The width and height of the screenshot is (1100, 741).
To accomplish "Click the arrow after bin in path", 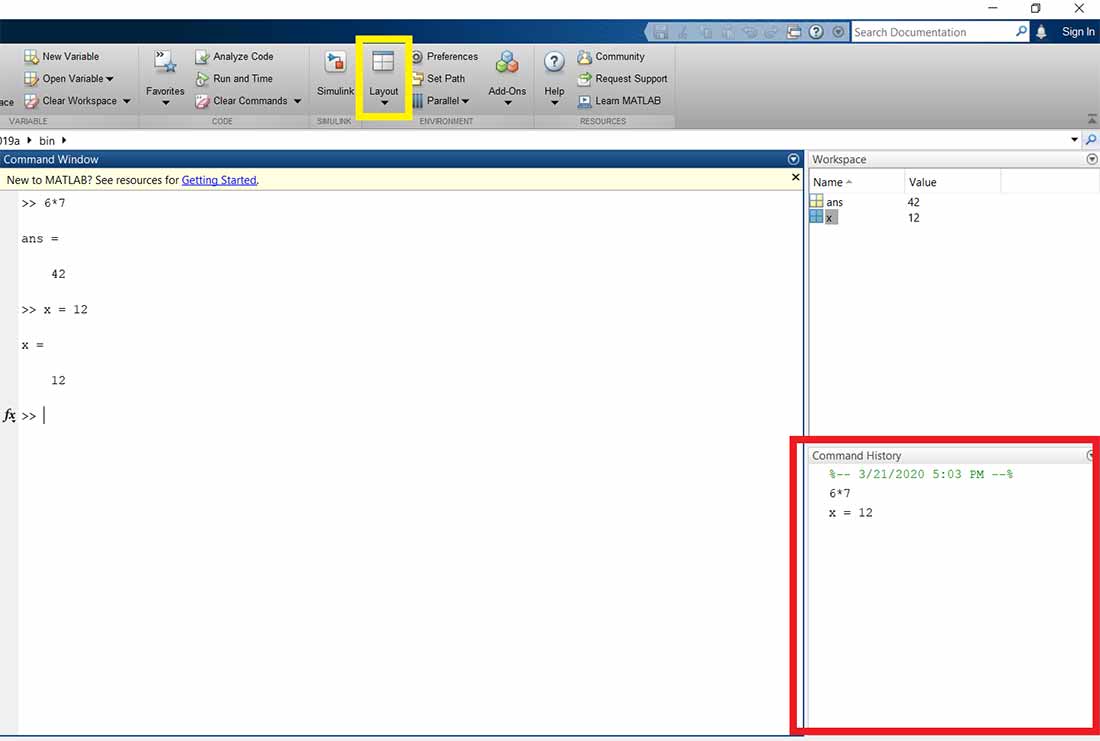I will [x=64, y=140].
